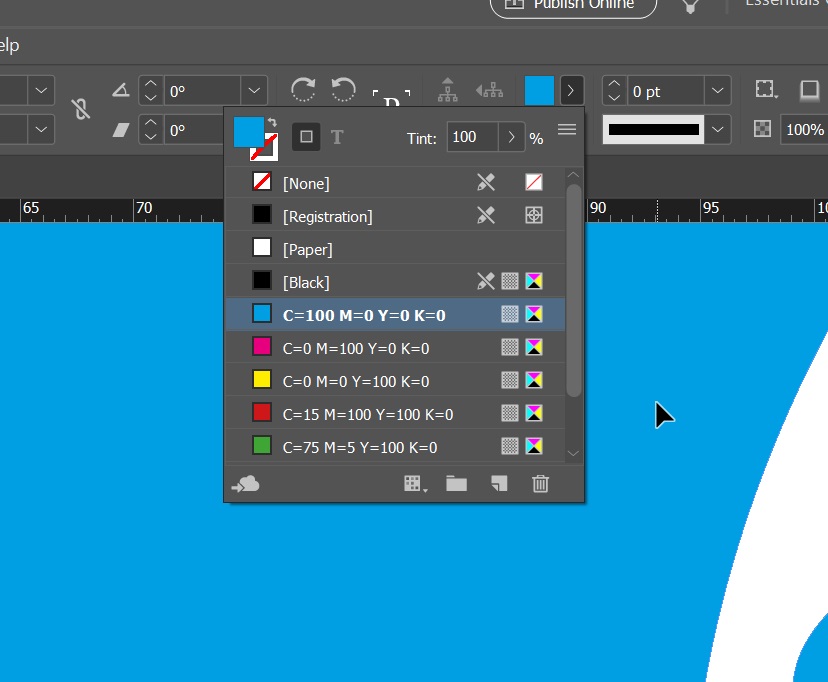Open the swatch views grid icon
The image size is (828, 682).
click(x=415, y=484)
